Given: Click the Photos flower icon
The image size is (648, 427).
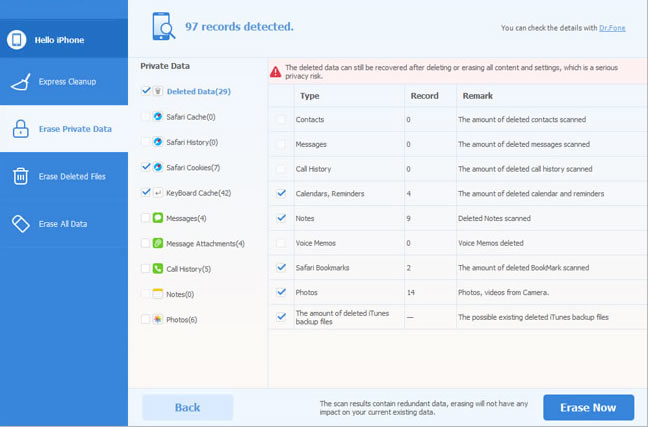Looking at the screenshot, I should 158,319.
